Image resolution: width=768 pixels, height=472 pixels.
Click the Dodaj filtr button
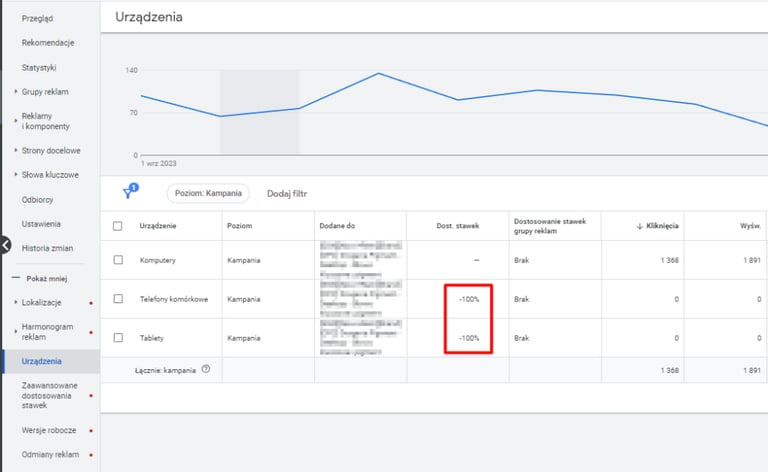click(x=285, y=193)
